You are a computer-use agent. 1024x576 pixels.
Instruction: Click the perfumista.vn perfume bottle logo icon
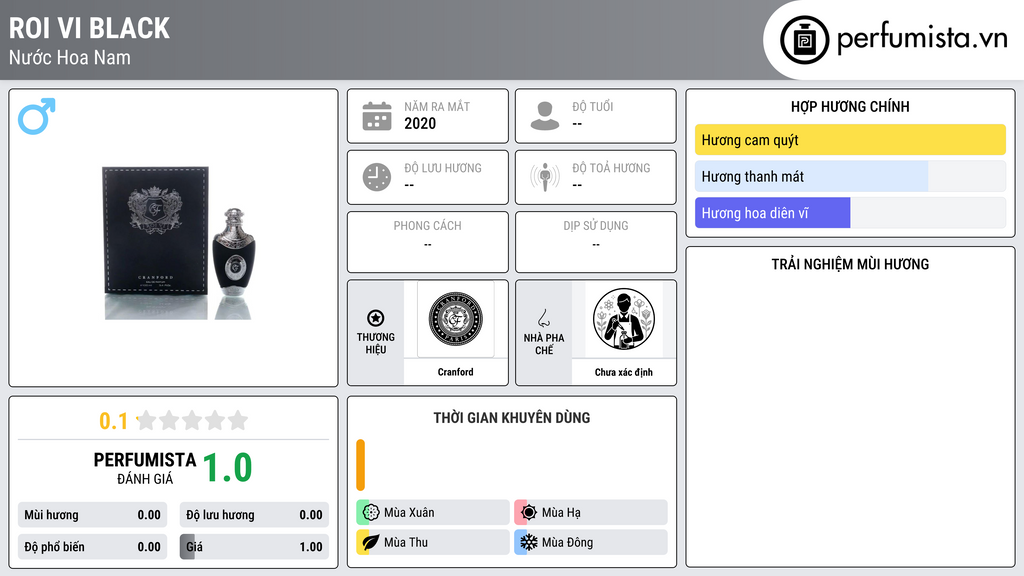tap(804, 40)
